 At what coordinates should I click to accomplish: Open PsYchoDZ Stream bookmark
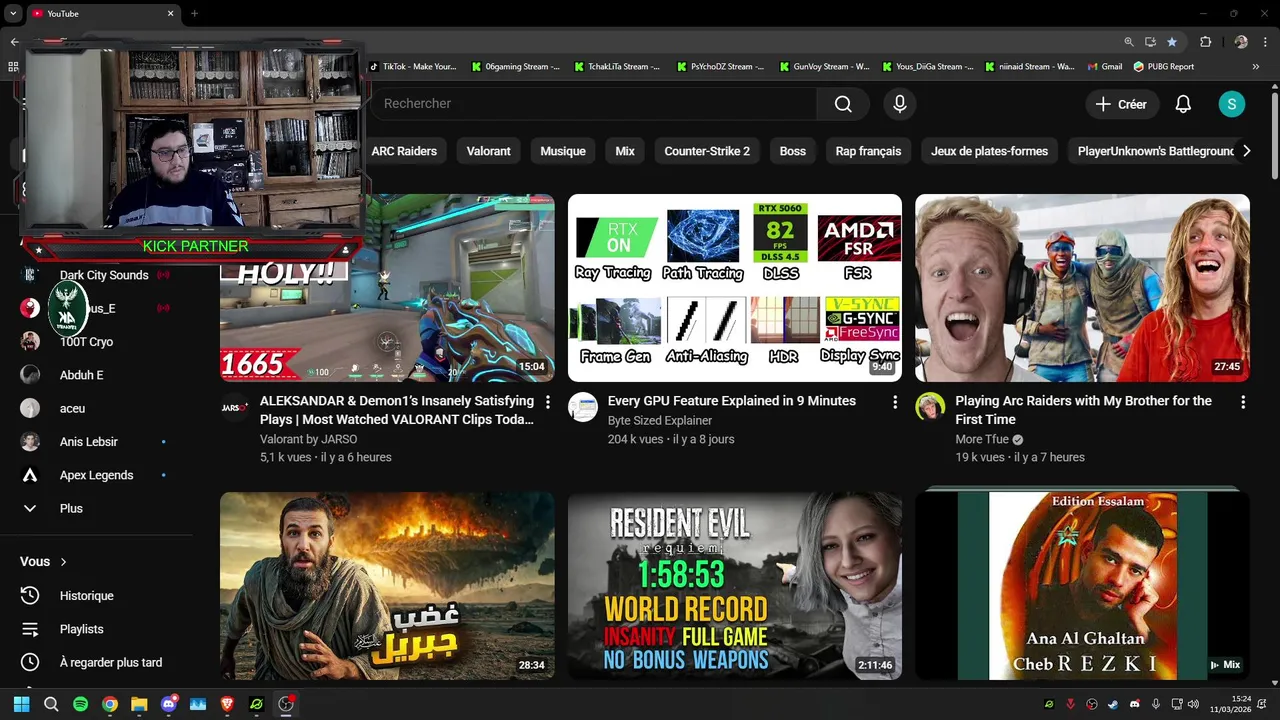[721, 67]
